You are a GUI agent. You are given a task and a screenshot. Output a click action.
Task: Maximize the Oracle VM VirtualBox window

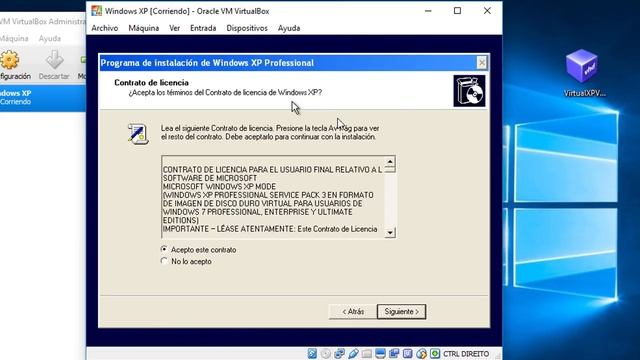(x=458, y=11)
